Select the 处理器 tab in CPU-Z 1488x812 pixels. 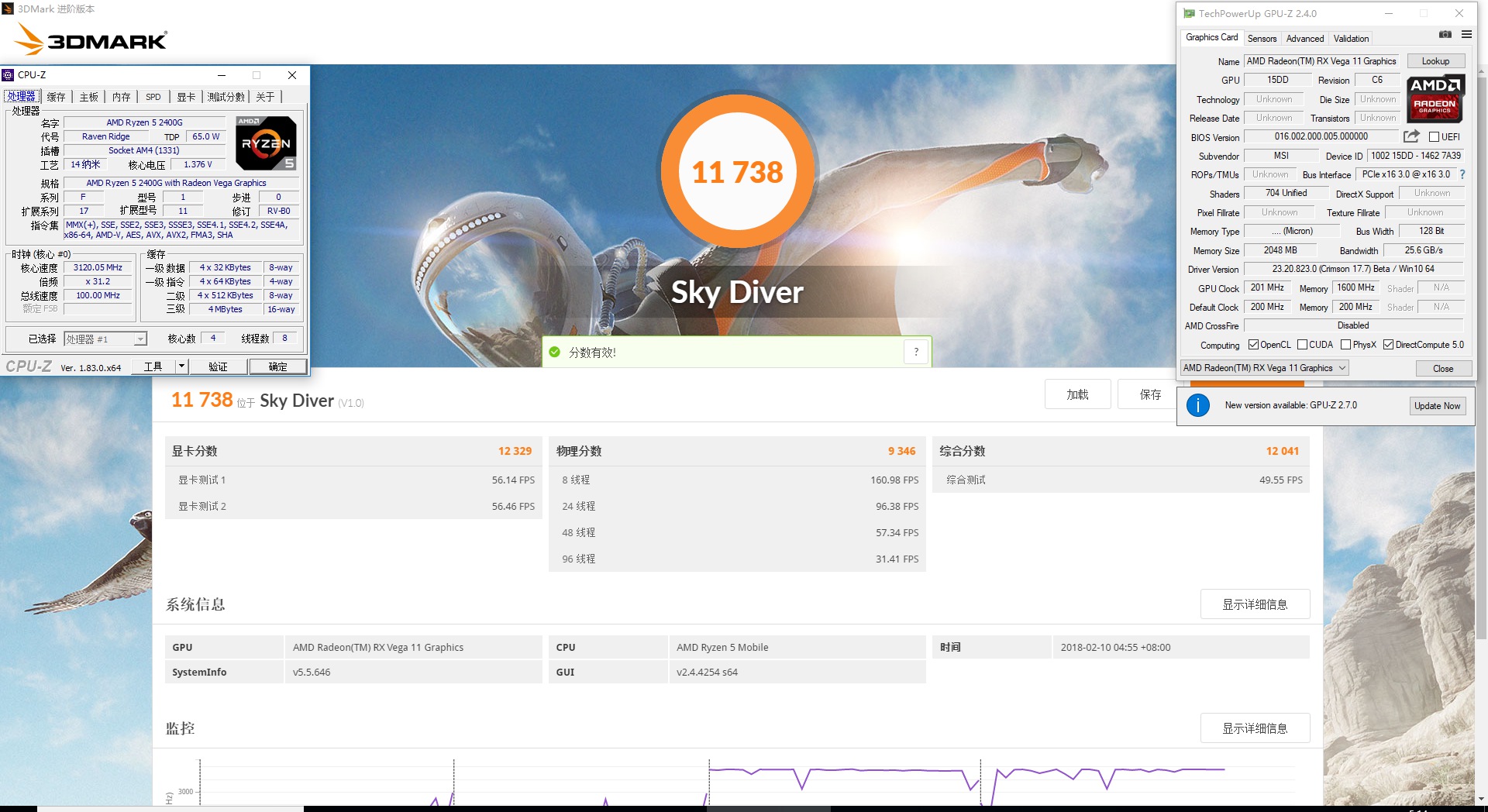tap(21, 96)
